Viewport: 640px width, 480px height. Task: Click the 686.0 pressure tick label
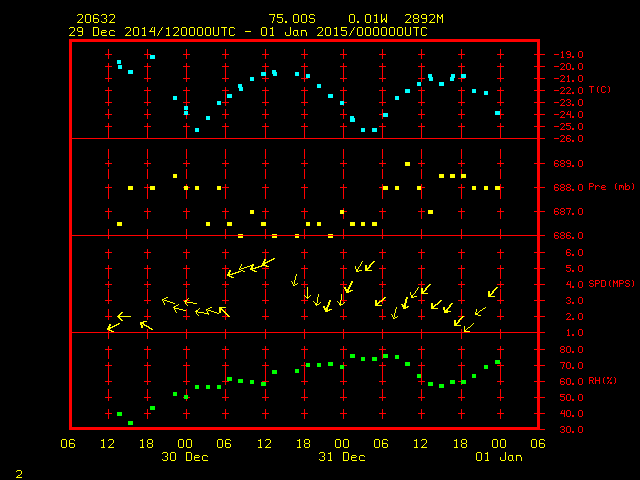click(569, 236)
